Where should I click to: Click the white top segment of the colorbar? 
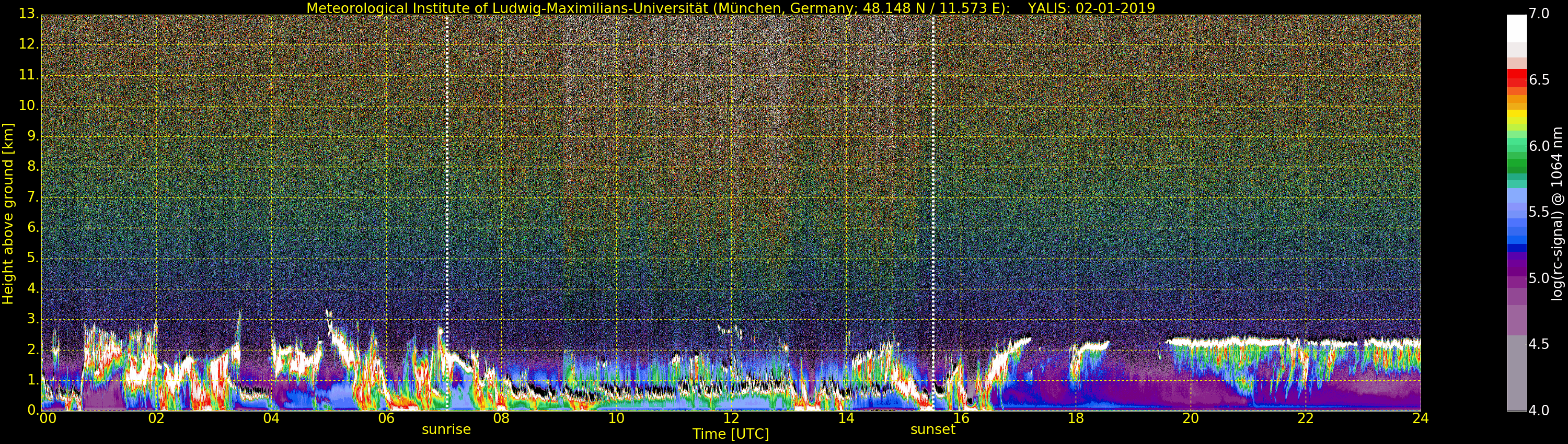click(x=1516, y=28)
